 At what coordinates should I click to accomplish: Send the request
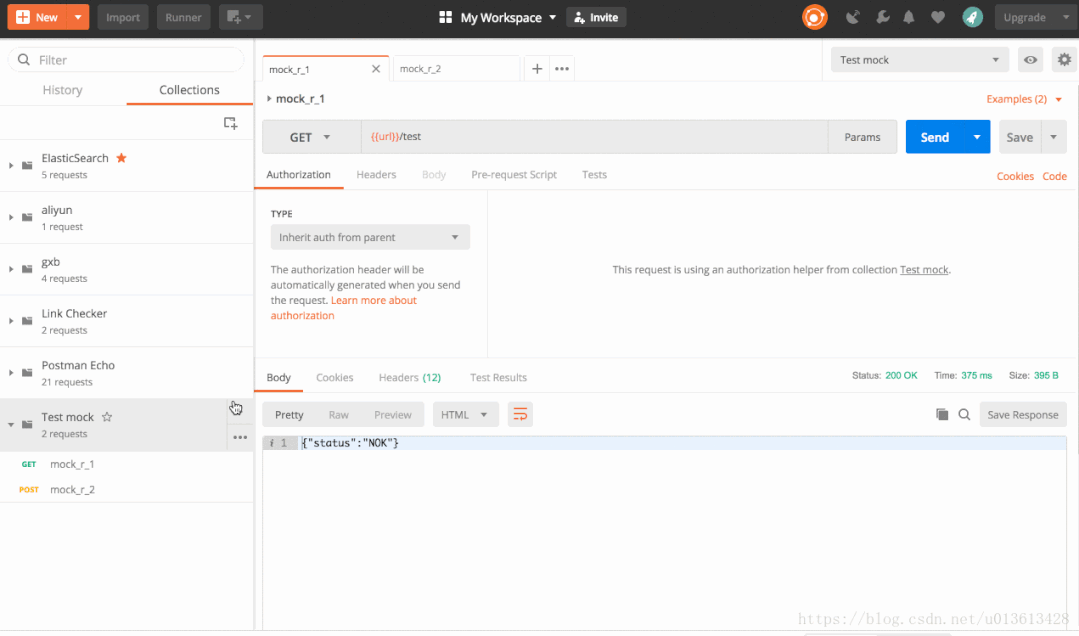click(x=934, y=137)
